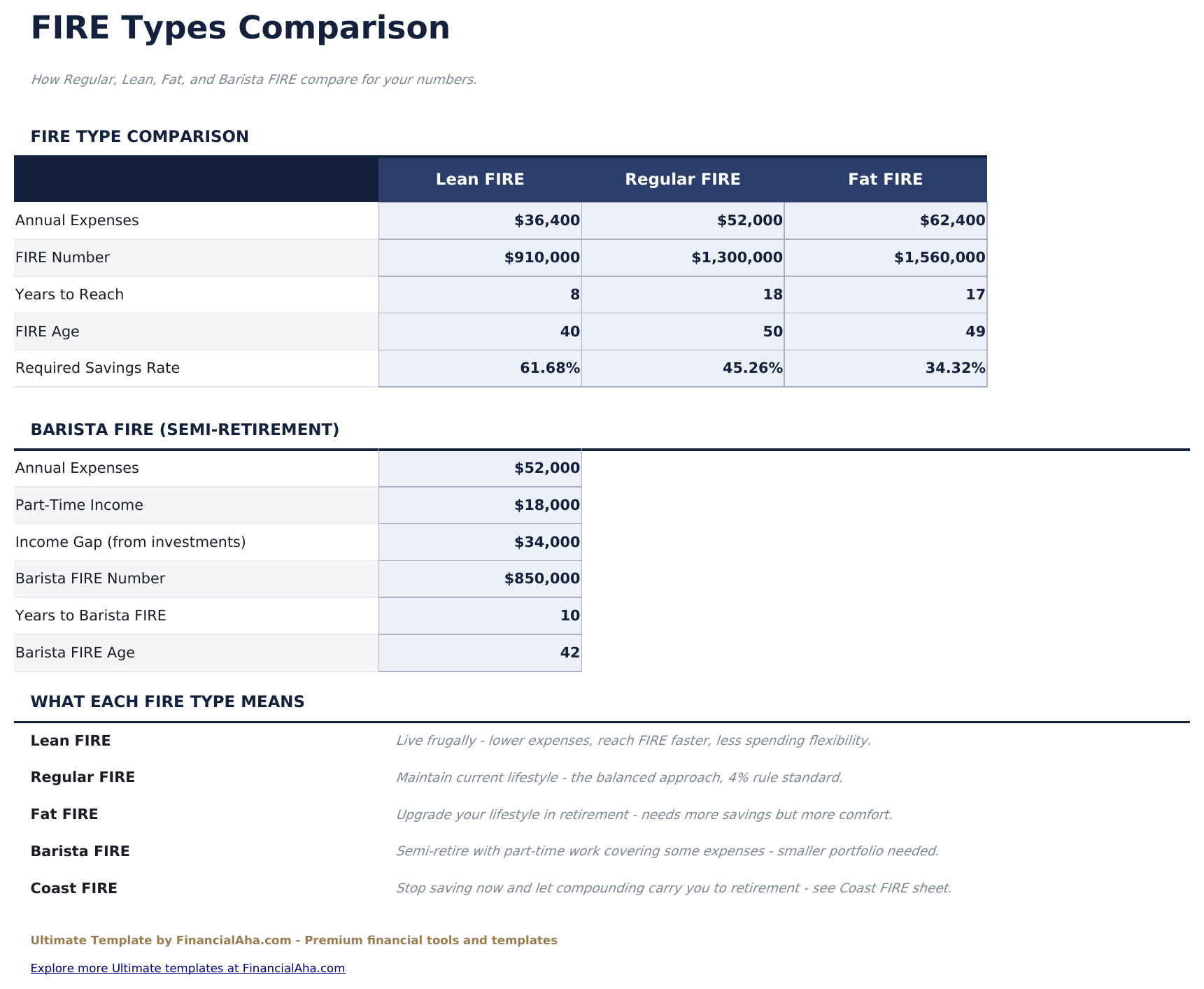Click the Regular FIRE number cell $1,300,000
Screen dimensions: 1204x989
683,257
